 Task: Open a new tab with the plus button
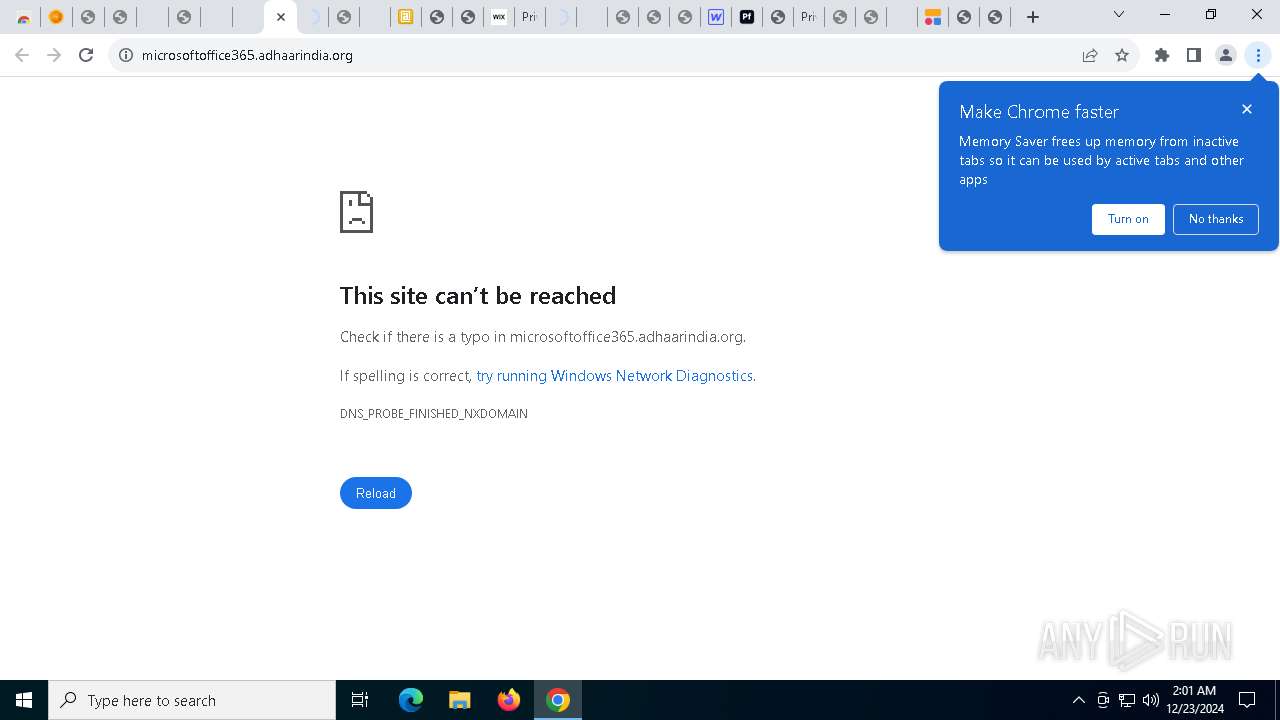click(1033, 17)
